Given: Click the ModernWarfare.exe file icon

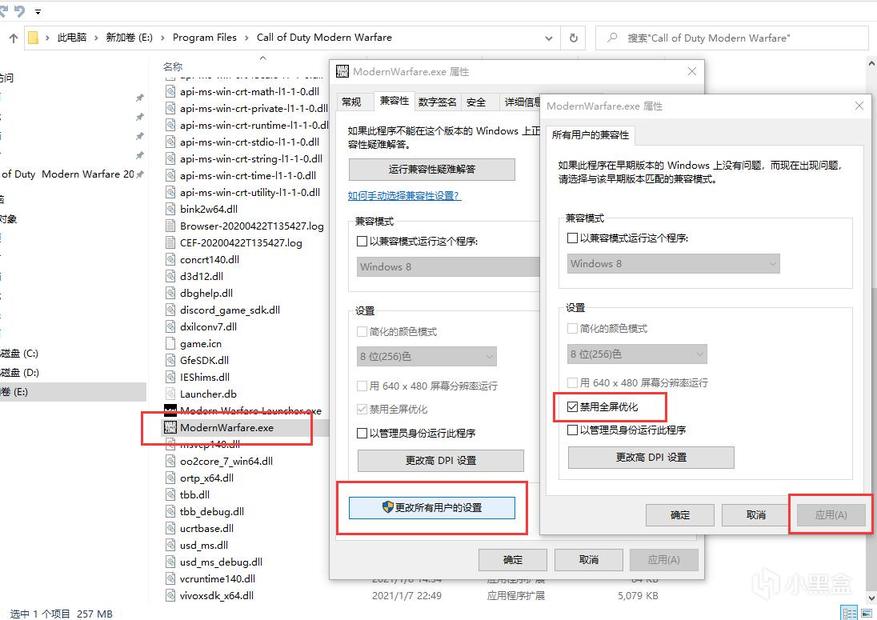Looking at the screenshot, I should tap(171, 428).
